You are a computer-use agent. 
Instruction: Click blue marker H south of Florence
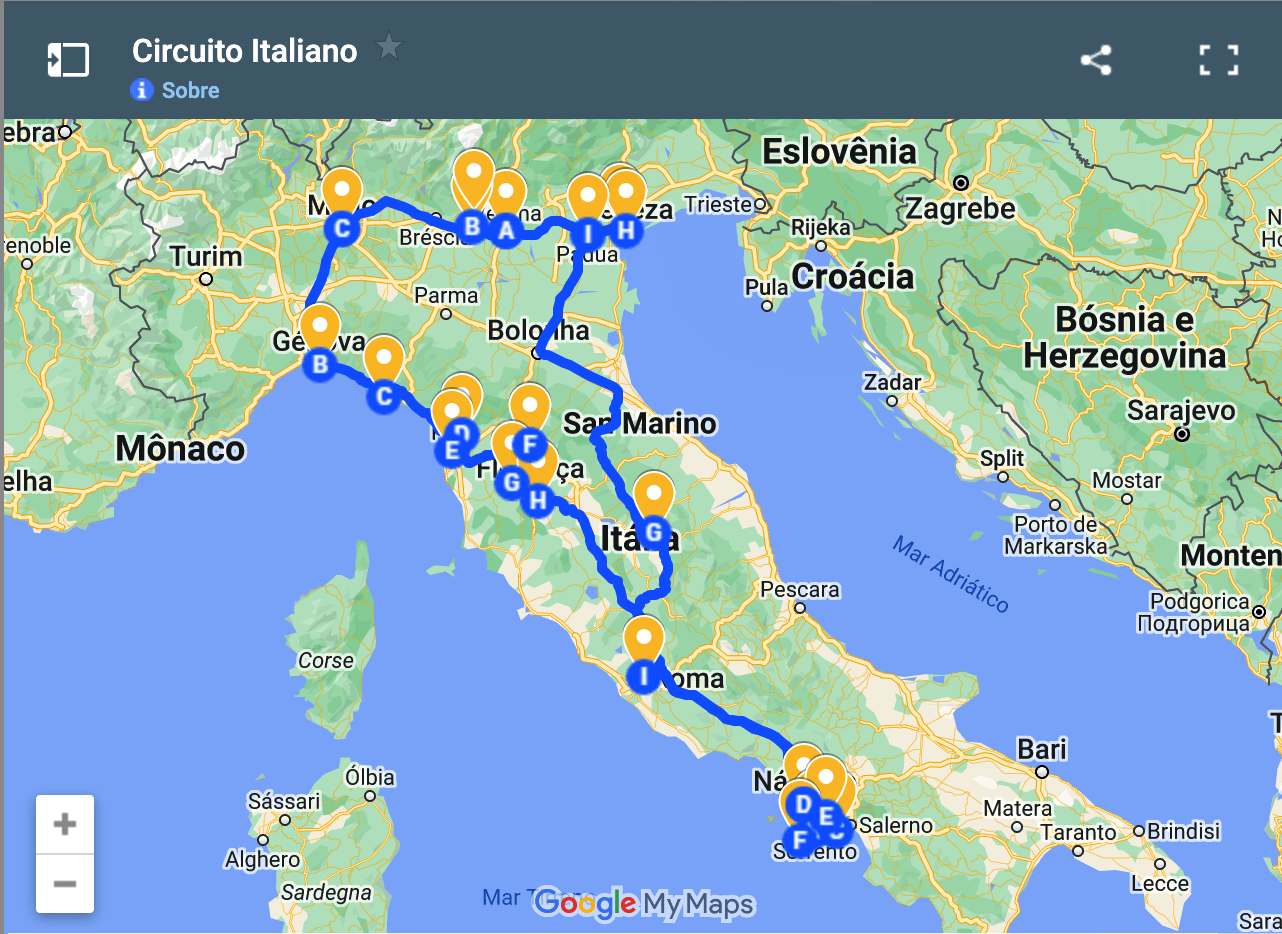(x=539, y=499)
